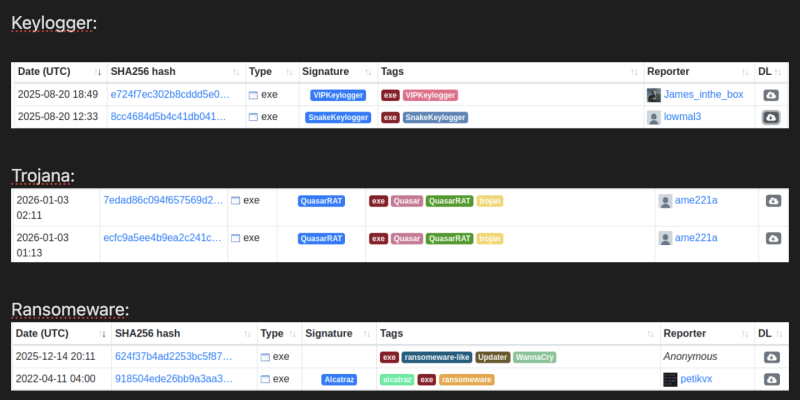The height and width of the screenshot is (400, 800).
Task: Open James_inthe_box reporter profile link
Action: coord(704,94)
